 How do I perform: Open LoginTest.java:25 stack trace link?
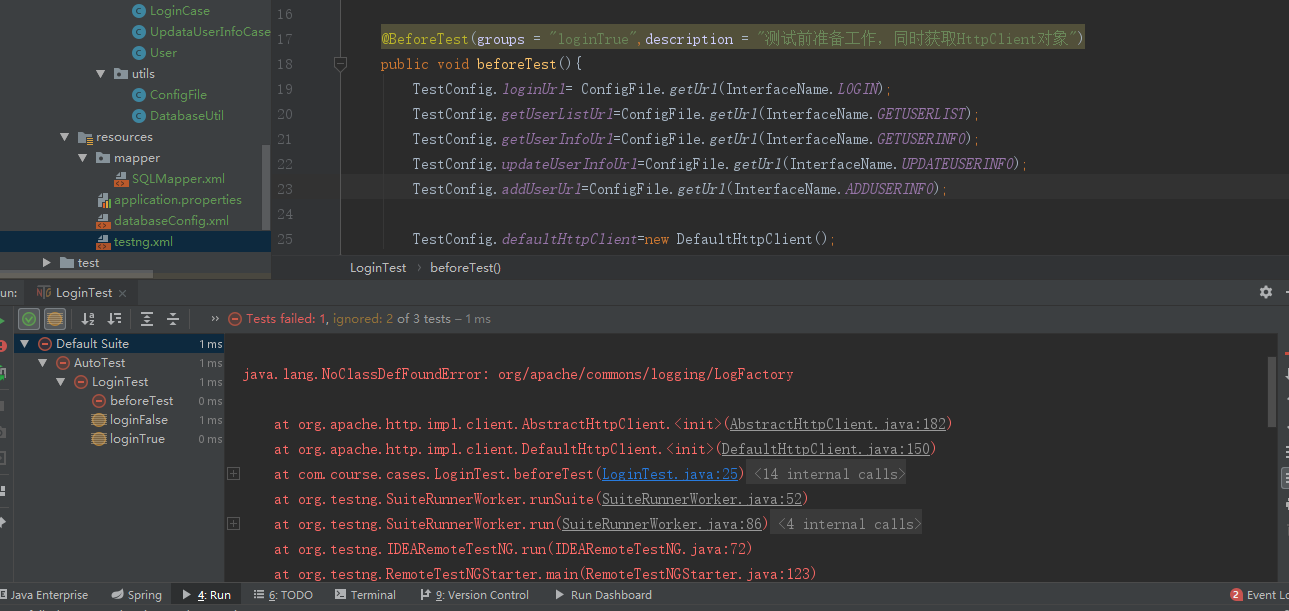pos(670,474)
